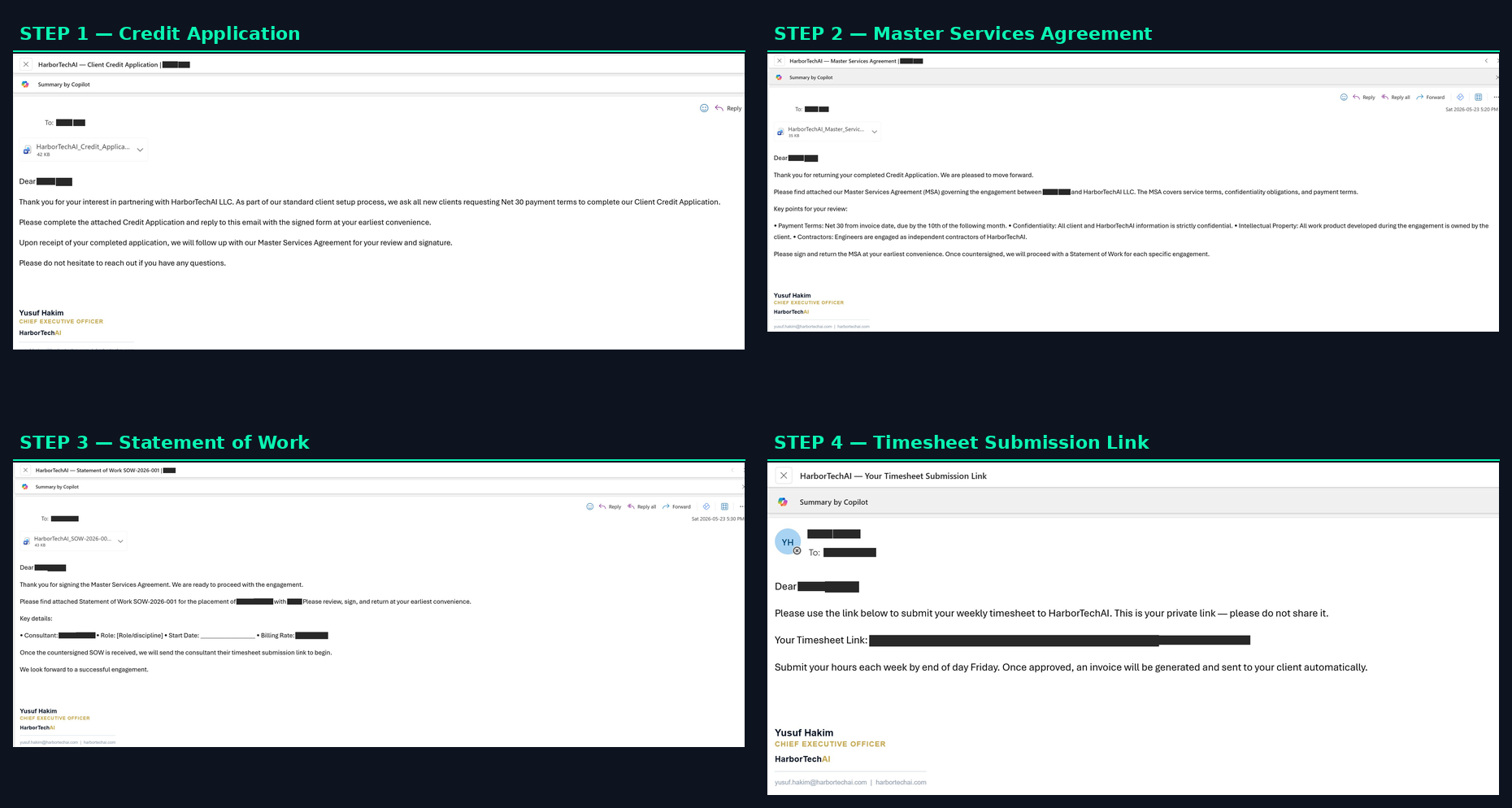Open Summary by Copilot in Timesheet Submission email
Screen dimensions: 1512x808
pos(833,502)
